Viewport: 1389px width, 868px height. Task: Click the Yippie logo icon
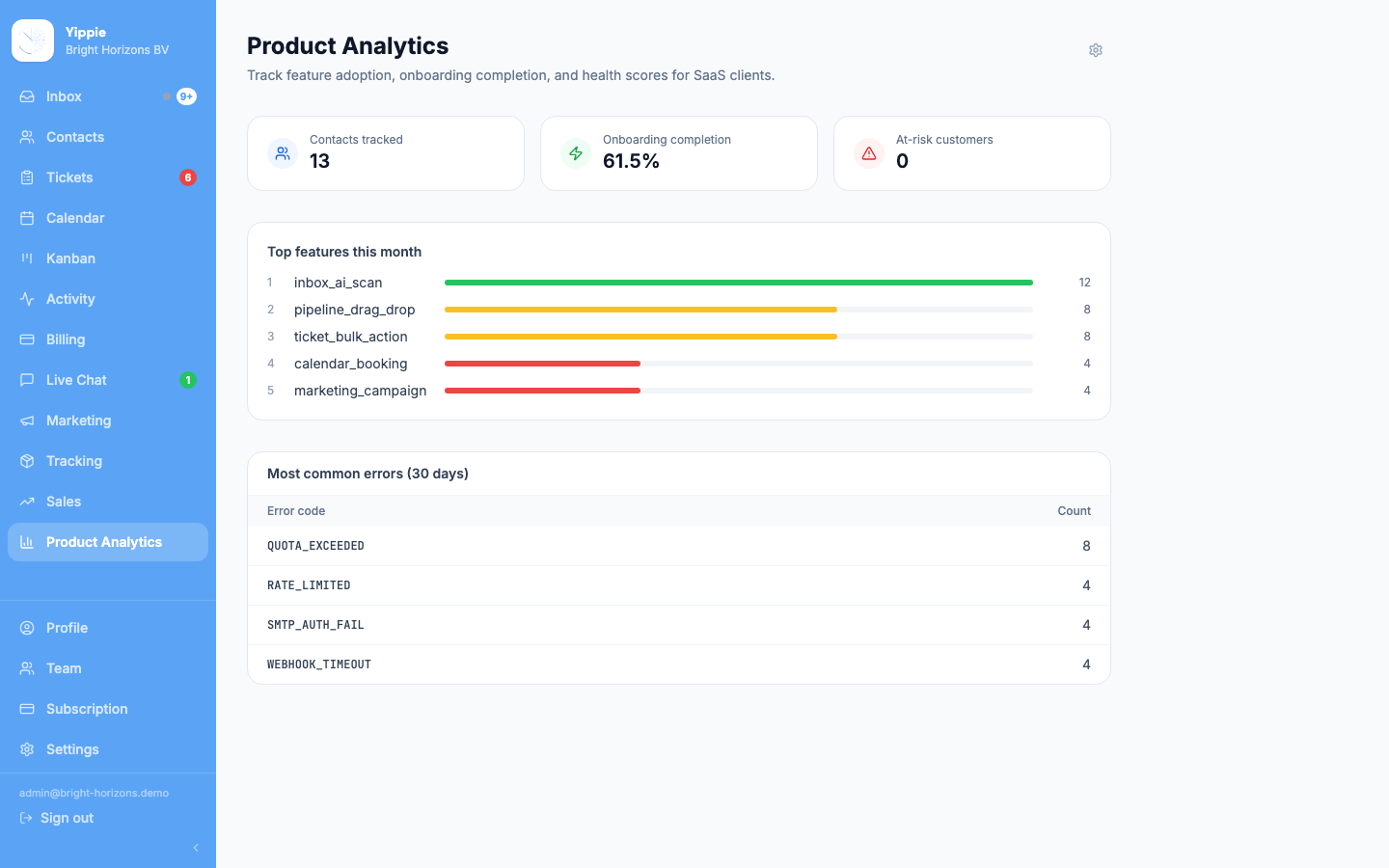[x=33, y=41]
